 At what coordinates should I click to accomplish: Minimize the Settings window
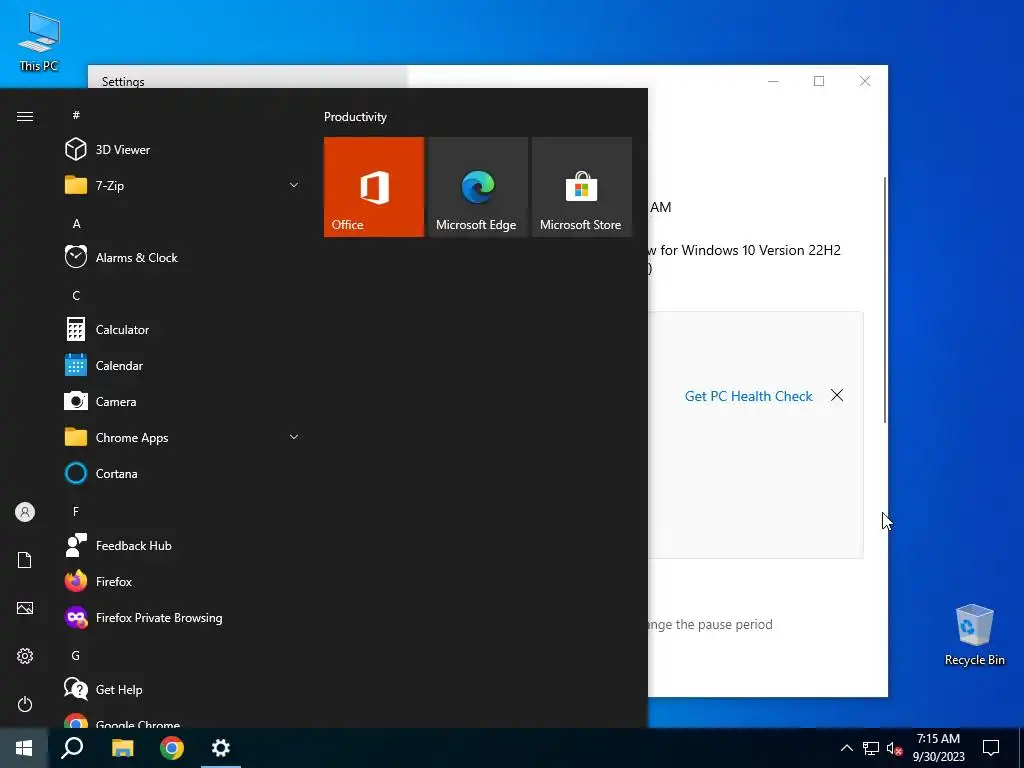pos(773,81)
